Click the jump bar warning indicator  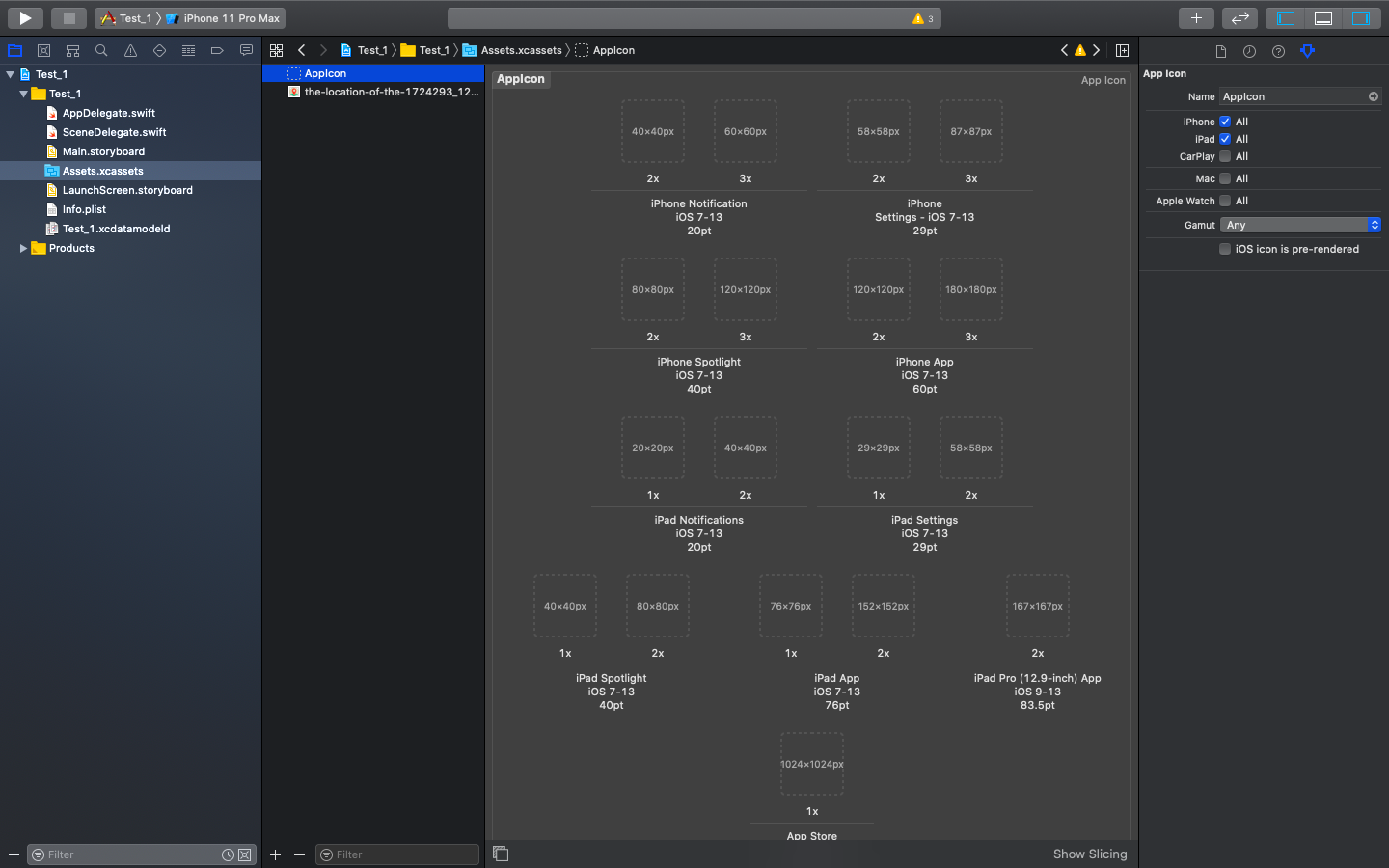tap(1080, 50)
